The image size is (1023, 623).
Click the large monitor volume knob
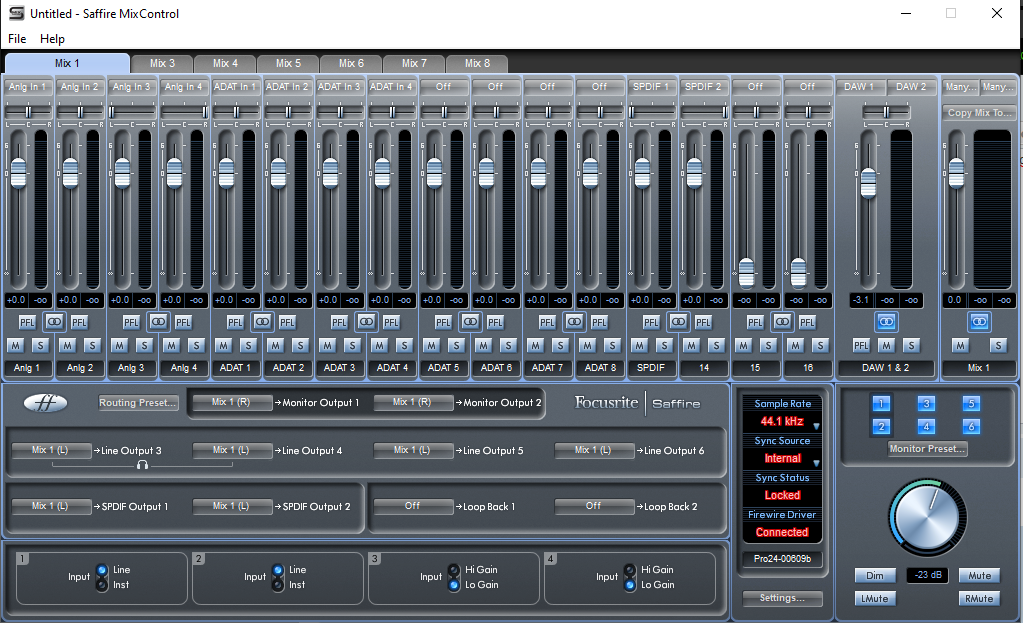click(927, 518)
